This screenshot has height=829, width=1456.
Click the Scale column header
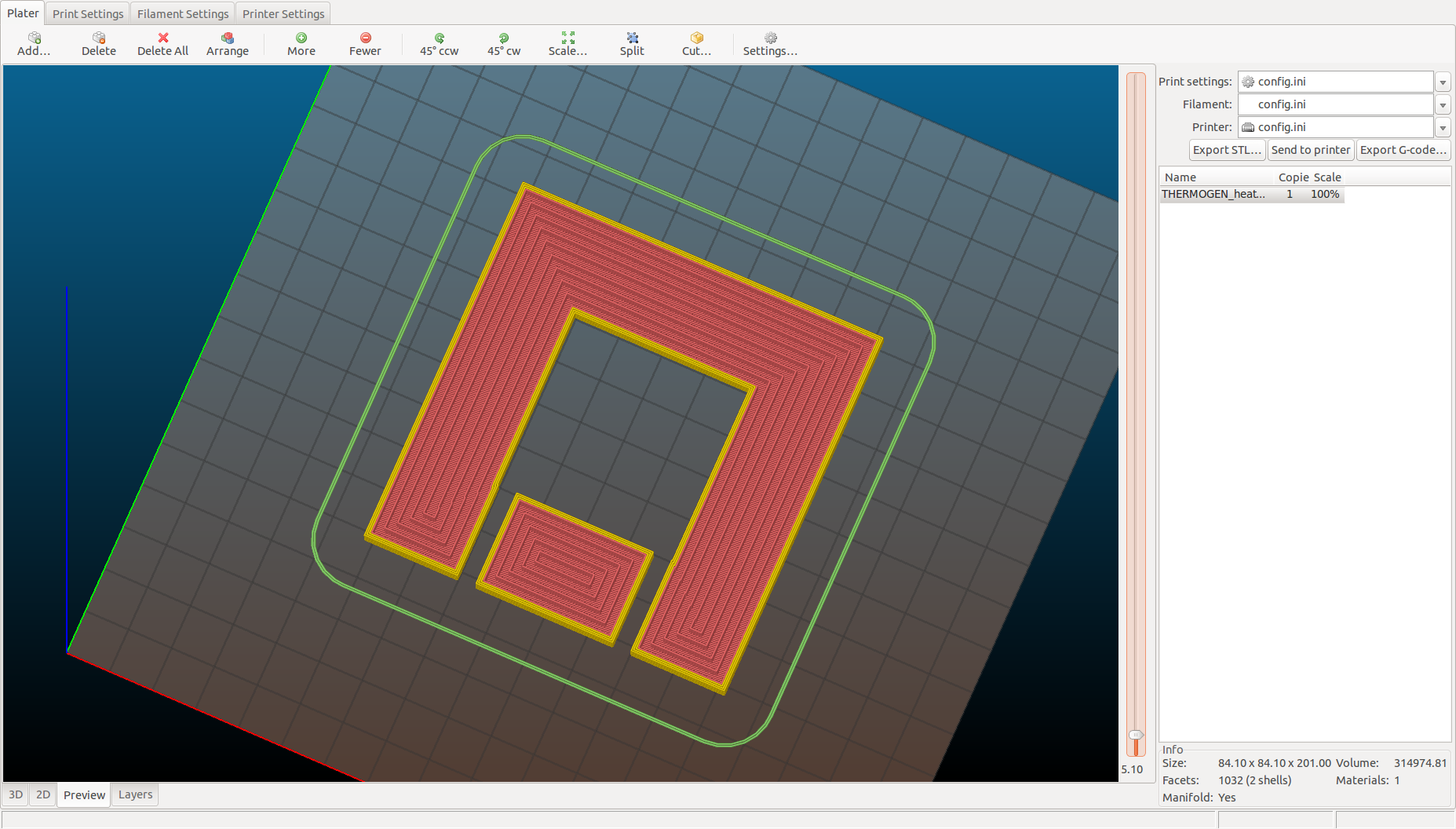[x=1327, y=177]
